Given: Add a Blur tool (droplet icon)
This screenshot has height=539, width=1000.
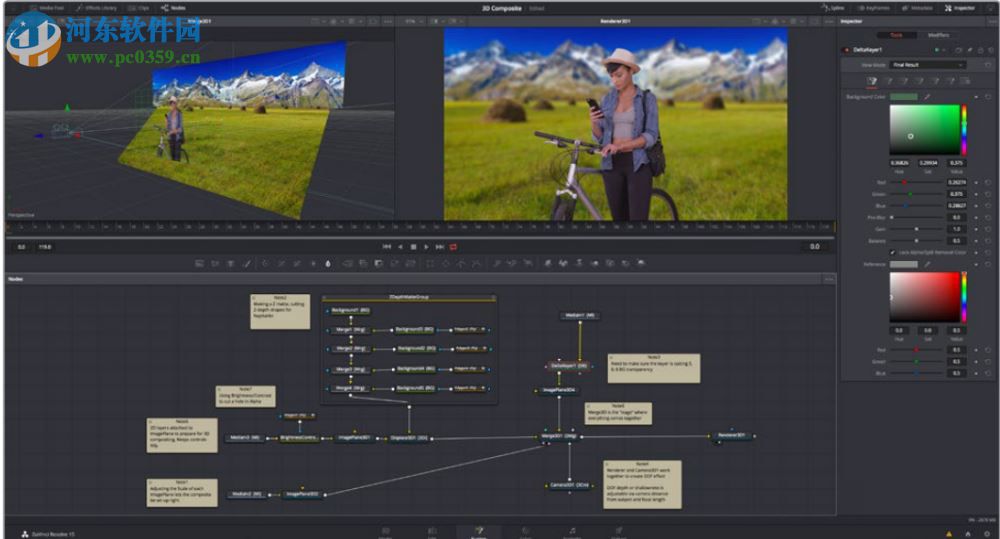Looking at the screenshot, I should pos(328,263).
